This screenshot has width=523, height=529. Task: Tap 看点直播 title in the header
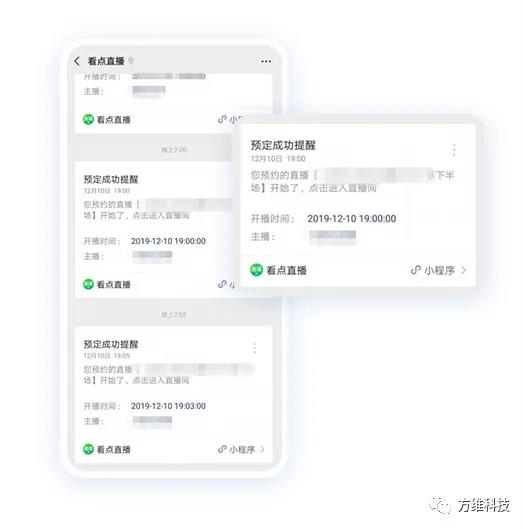(x=106, y=61)
